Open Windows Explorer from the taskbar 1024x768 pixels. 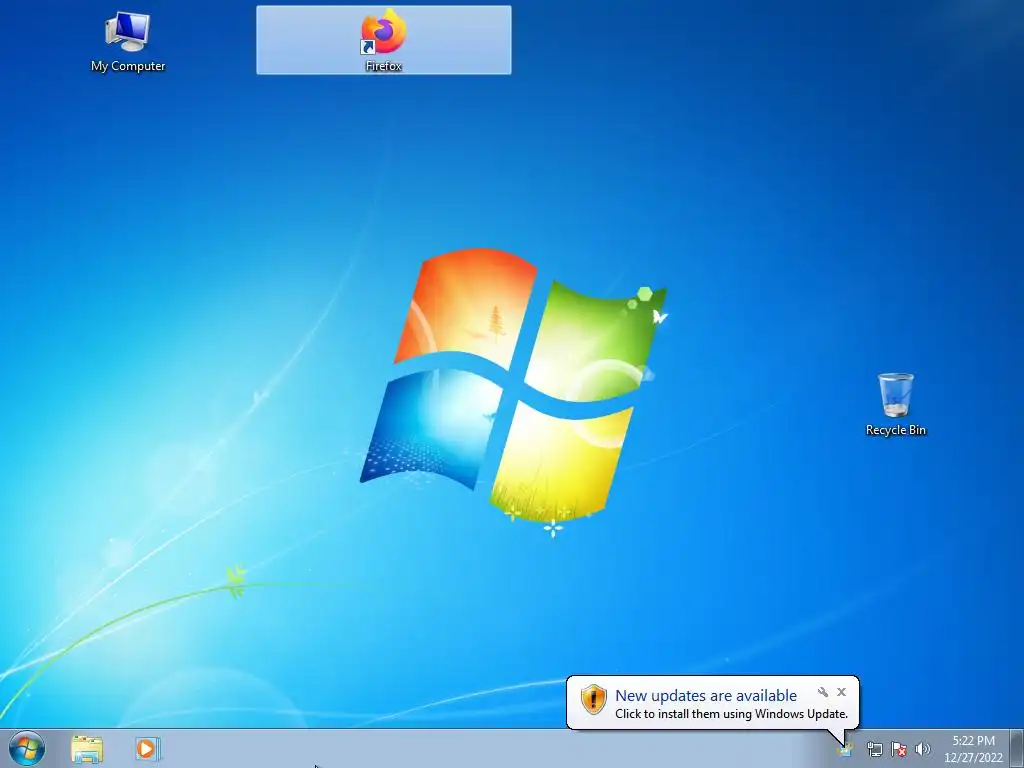click(87, 749)
